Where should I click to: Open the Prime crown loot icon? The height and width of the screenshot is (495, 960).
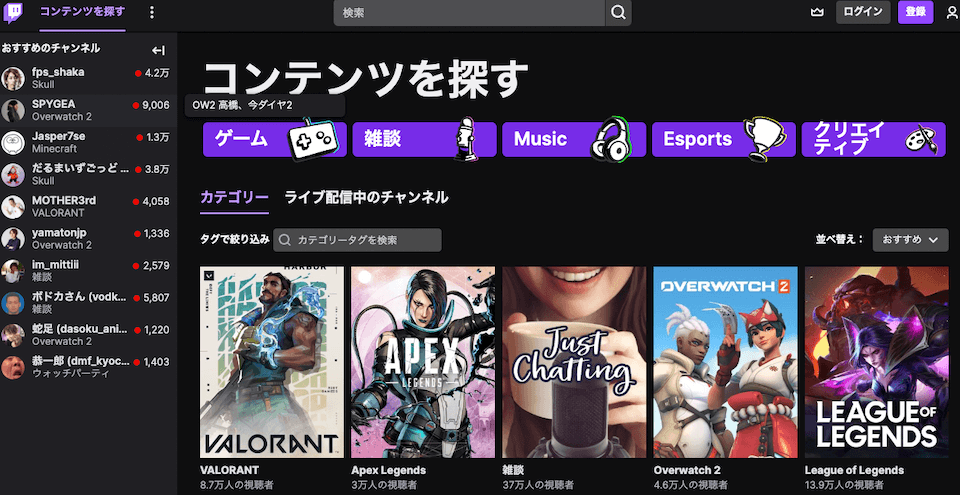(x=817, y=12)
